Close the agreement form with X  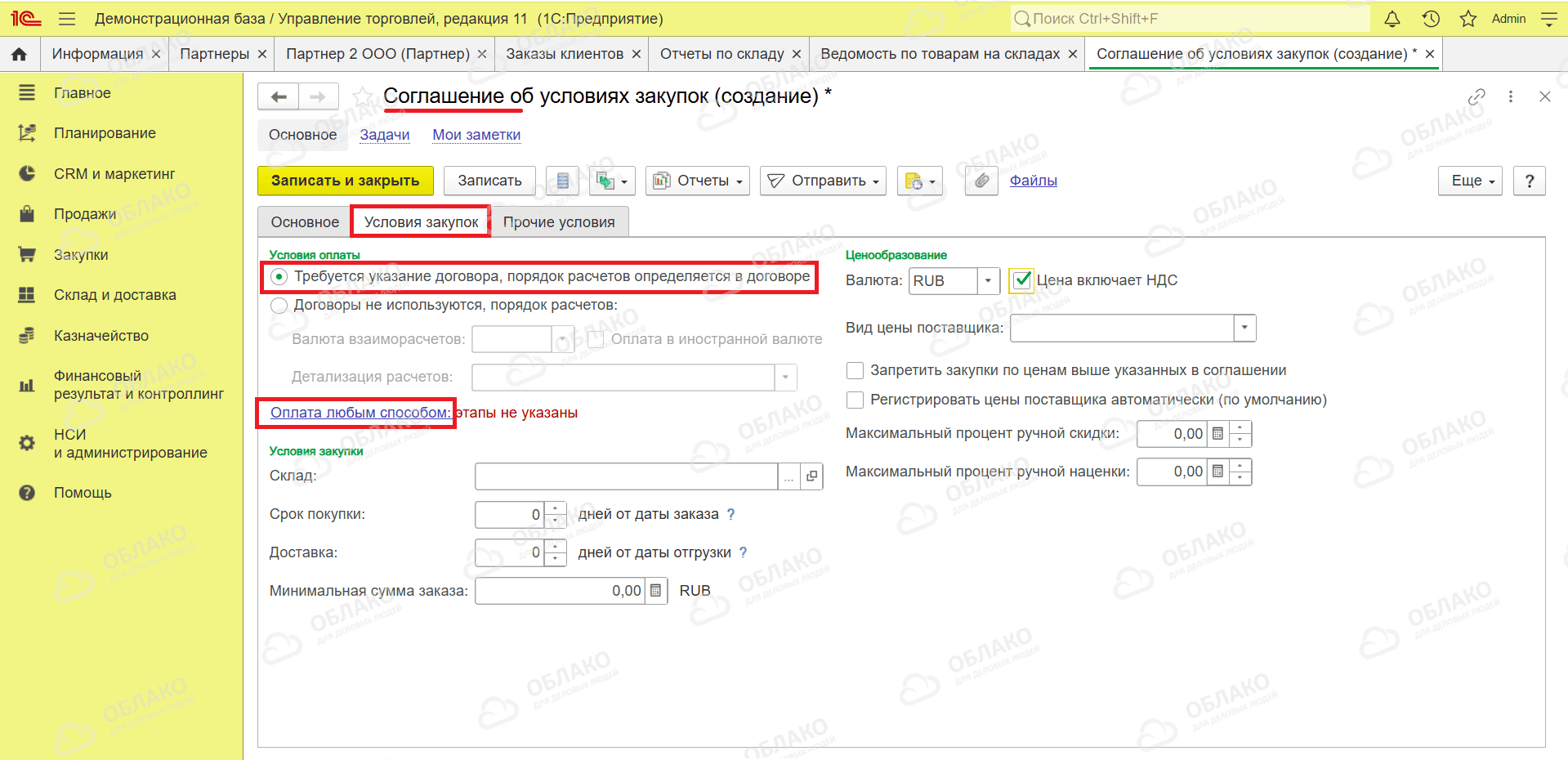point(1544,96)
